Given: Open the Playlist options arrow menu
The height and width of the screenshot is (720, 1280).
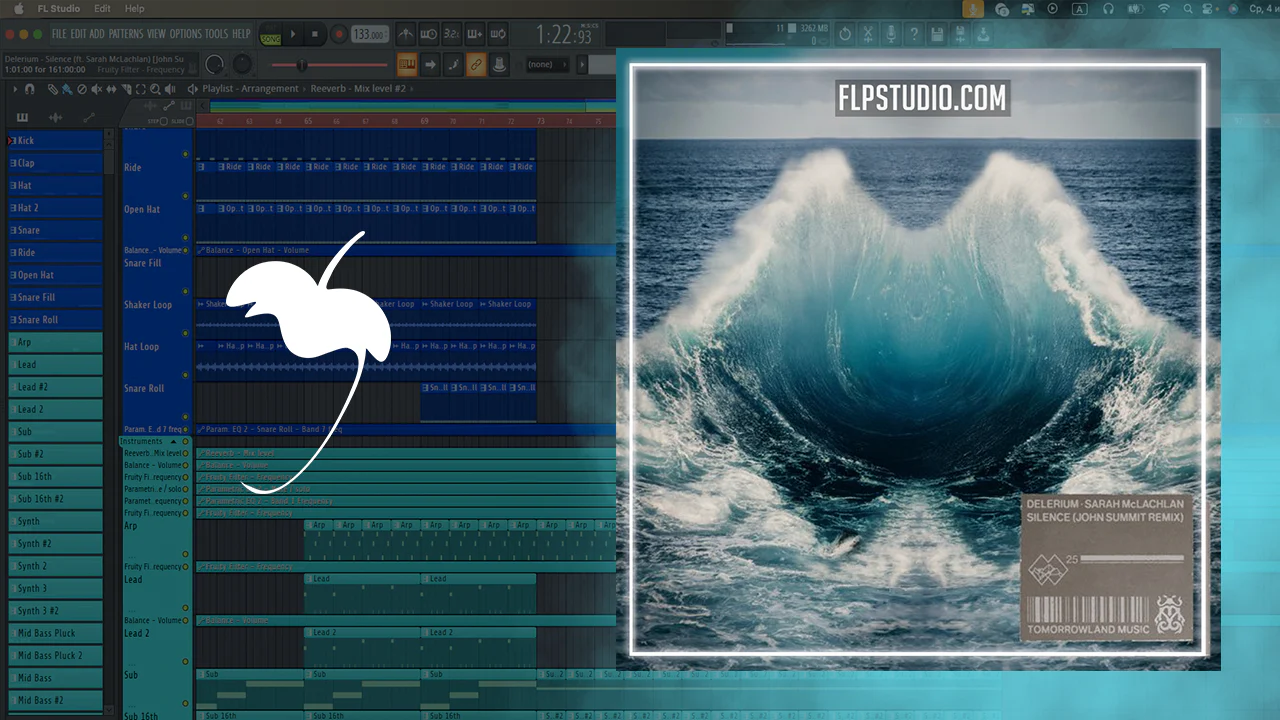Looking at the screenshot, I should click(15, 89).
